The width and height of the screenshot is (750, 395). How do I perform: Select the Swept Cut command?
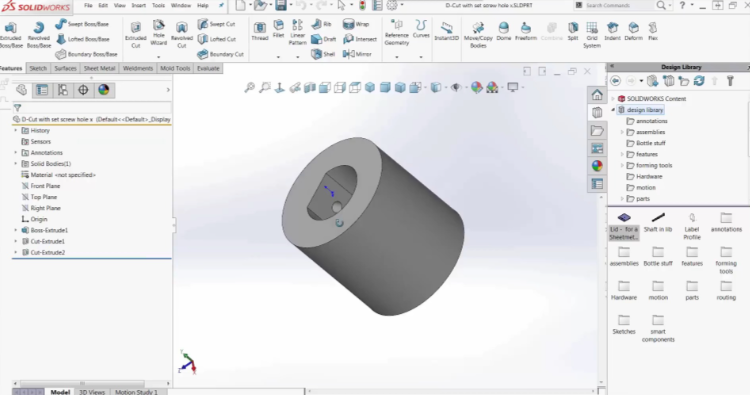[x=217, y=24]
